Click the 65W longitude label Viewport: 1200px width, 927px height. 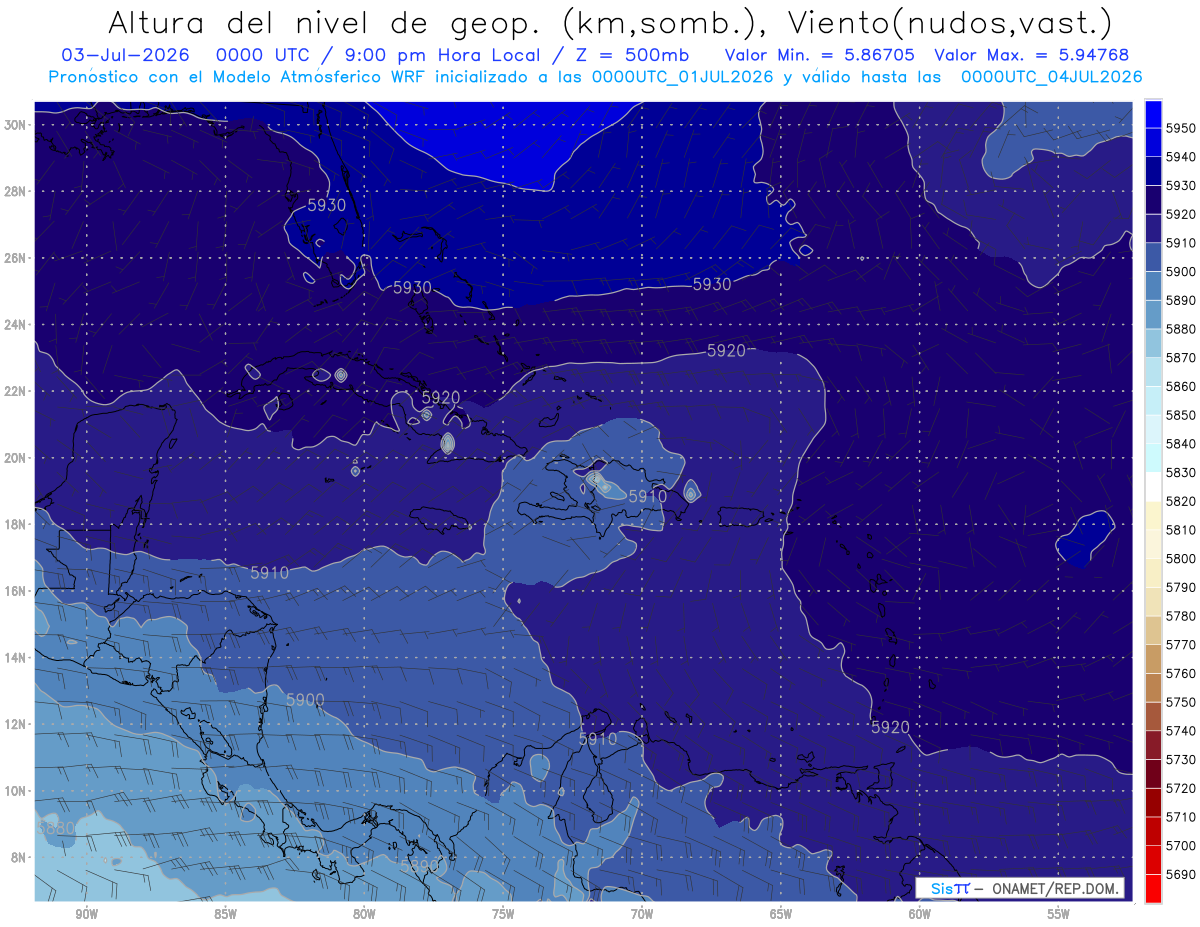(781, 914)
